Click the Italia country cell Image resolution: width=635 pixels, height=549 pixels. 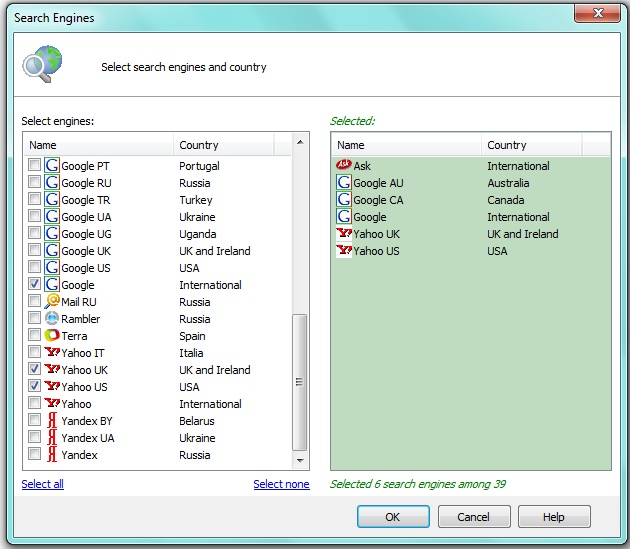[191, 353]
